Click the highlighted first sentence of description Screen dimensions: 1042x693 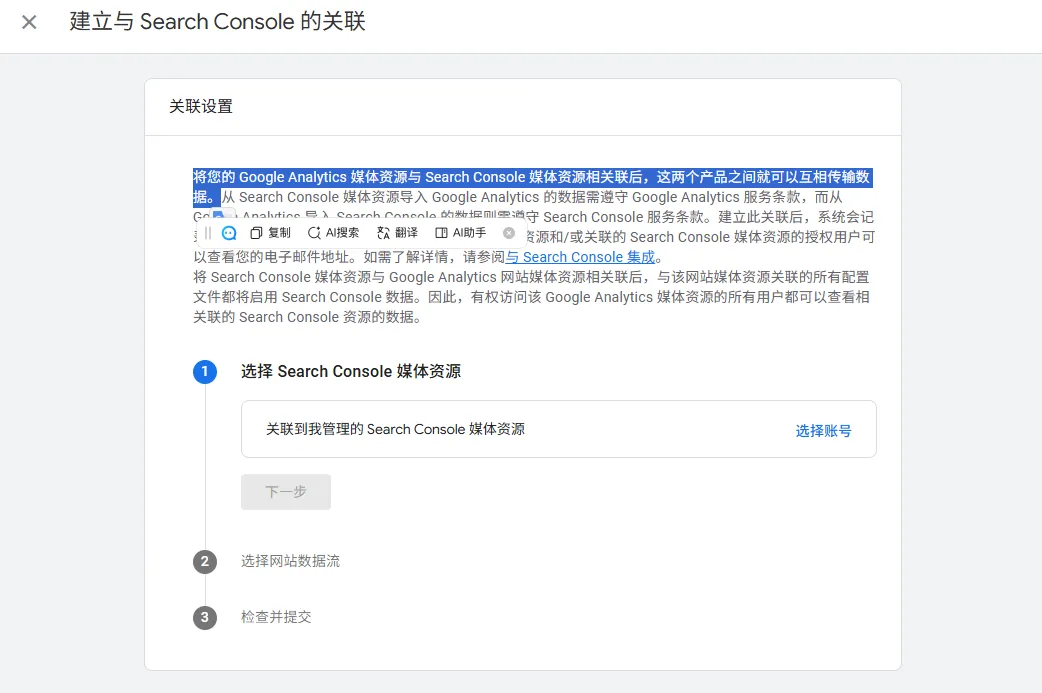coord(532,177)
